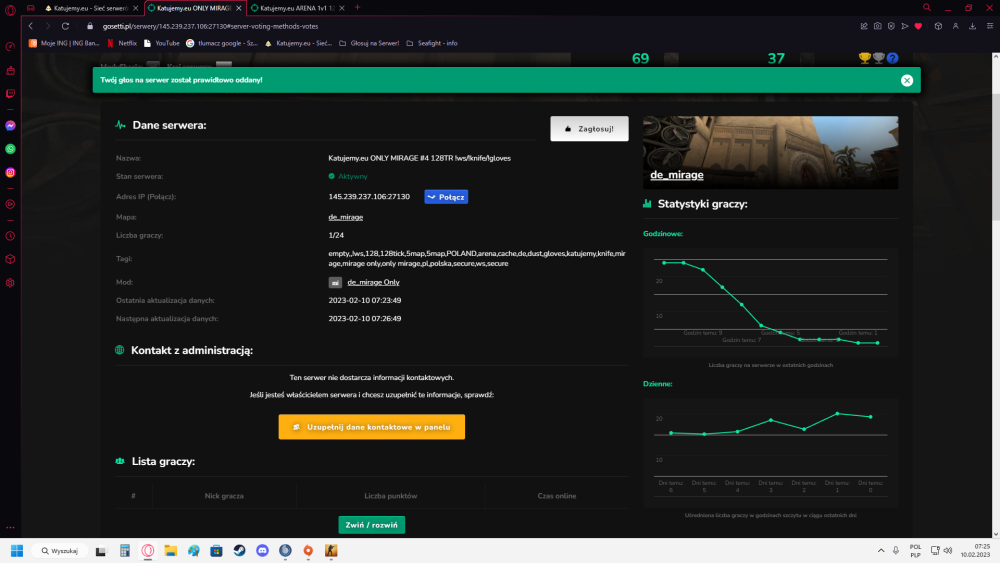Open Extensions cube icon in sidebar

[x=10, y=260]
